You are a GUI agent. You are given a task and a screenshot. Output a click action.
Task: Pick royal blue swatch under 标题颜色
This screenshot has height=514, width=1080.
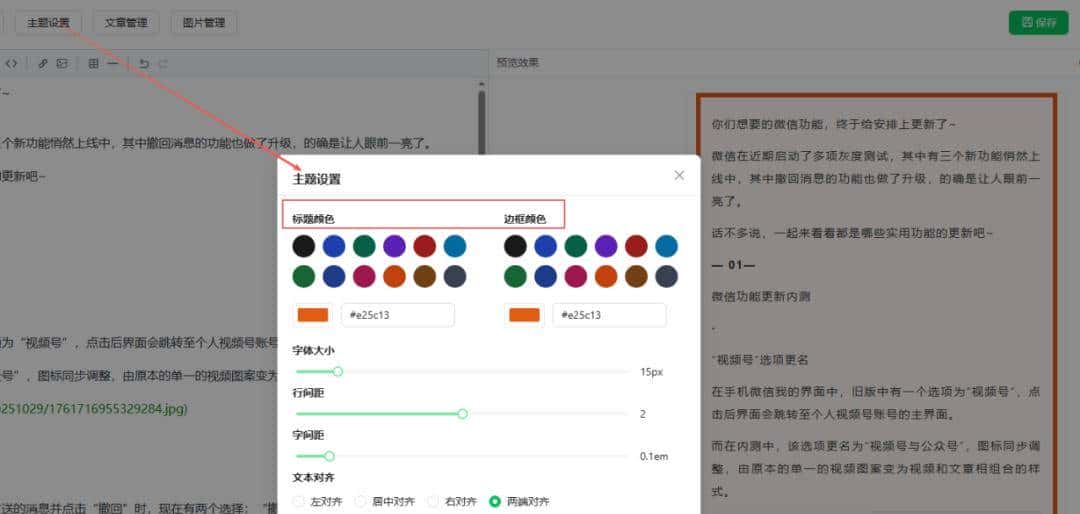334,246
